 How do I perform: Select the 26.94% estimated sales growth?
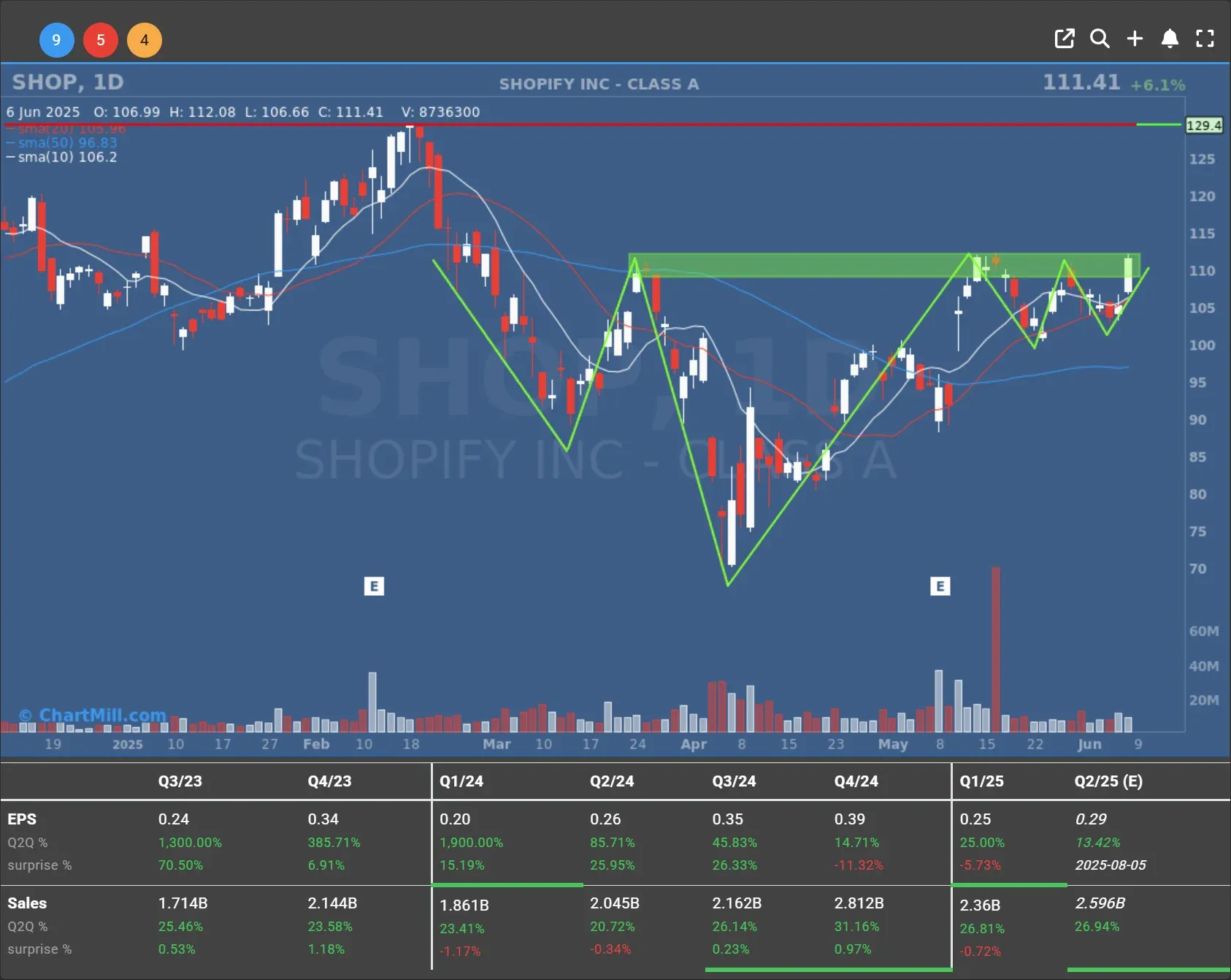pos(1097,926)
